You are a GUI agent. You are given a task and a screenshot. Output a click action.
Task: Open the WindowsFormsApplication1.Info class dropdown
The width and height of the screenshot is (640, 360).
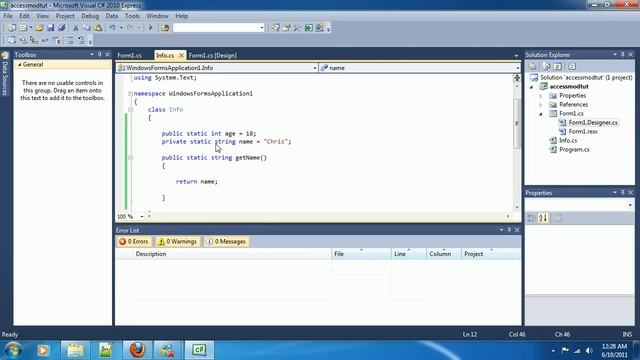click(x=315, y=68)
